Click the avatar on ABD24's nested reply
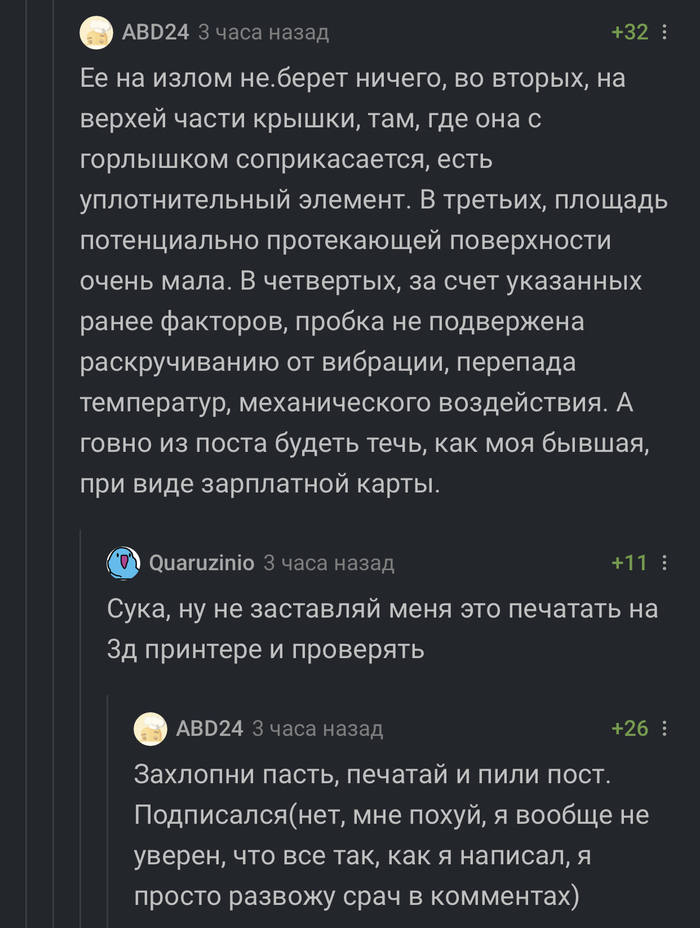The width and height of the screenshot is (700, 928). (x=148, y=730)
